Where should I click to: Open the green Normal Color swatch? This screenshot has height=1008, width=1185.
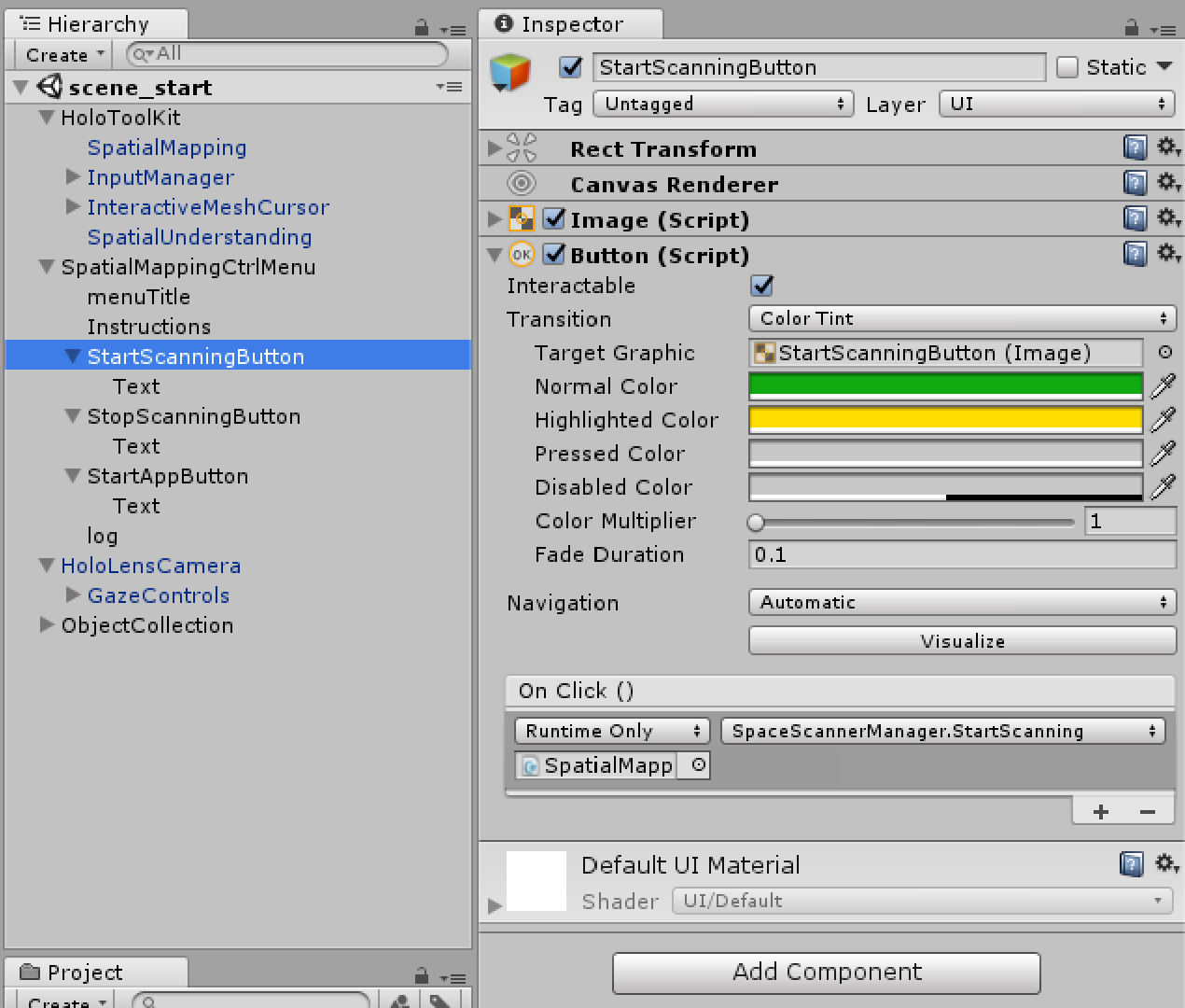click(945, 385)
